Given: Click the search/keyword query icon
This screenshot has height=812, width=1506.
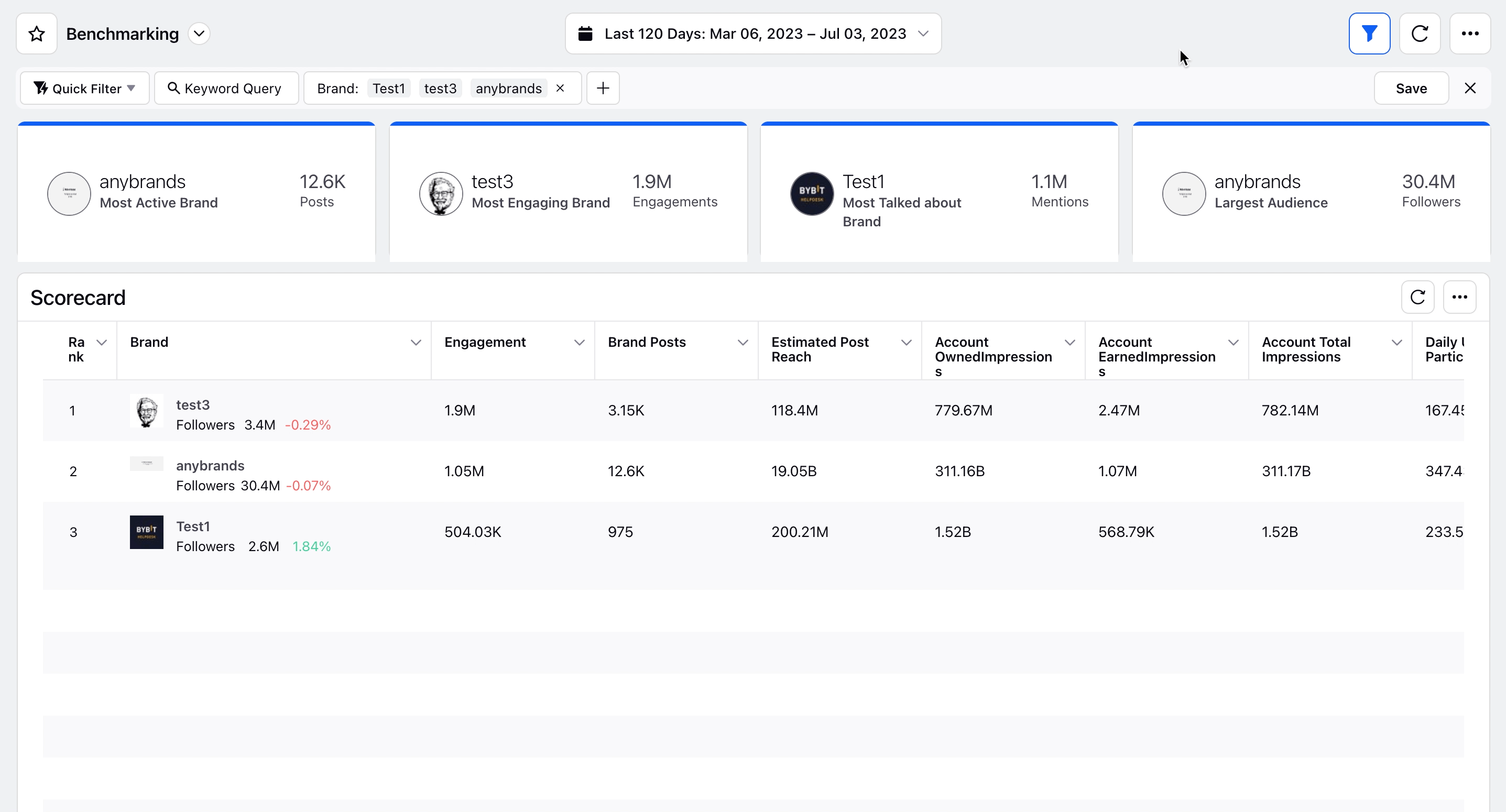Looking at the screenshot, I should [173, 88].
